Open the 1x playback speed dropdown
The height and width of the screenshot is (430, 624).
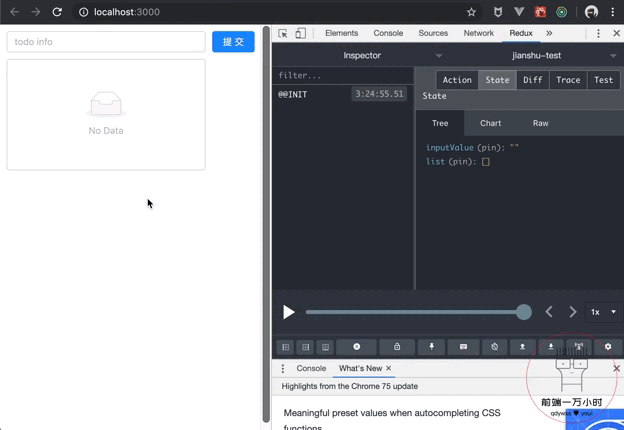click(603, 312)
